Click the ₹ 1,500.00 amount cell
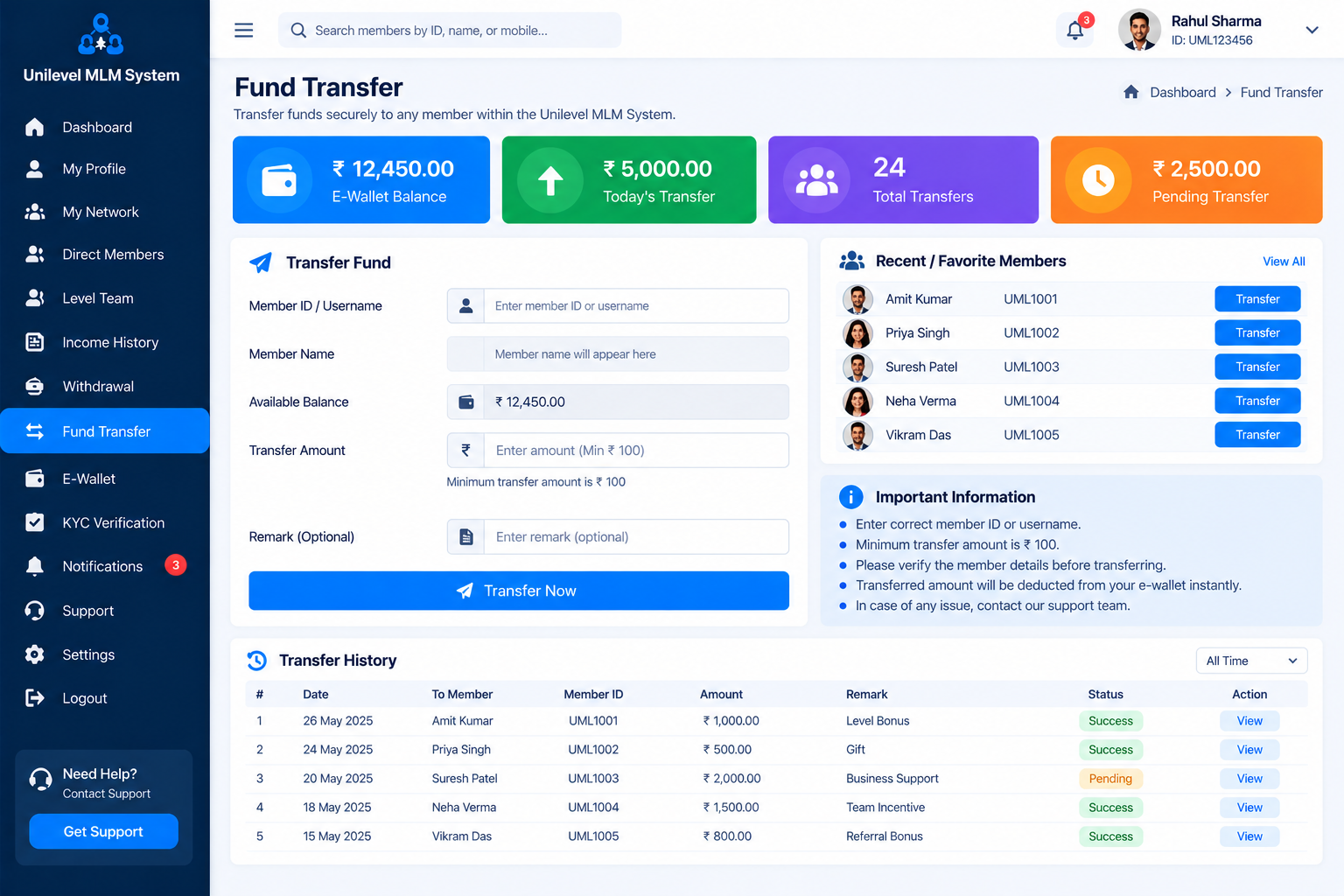 (731, 808)
